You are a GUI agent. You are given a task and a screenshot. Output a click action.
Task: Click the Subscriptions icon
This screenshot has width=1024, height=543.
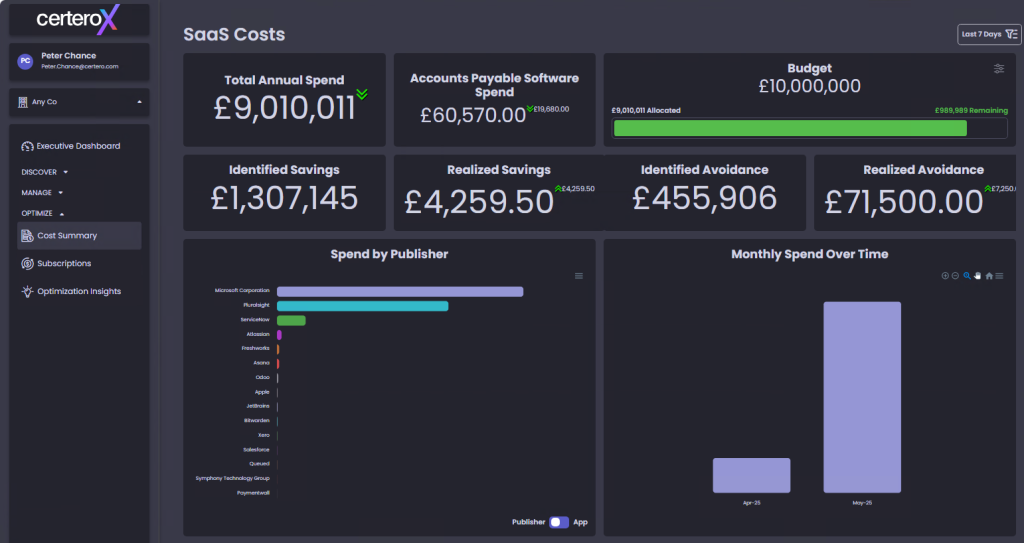[x=27, y=263]
